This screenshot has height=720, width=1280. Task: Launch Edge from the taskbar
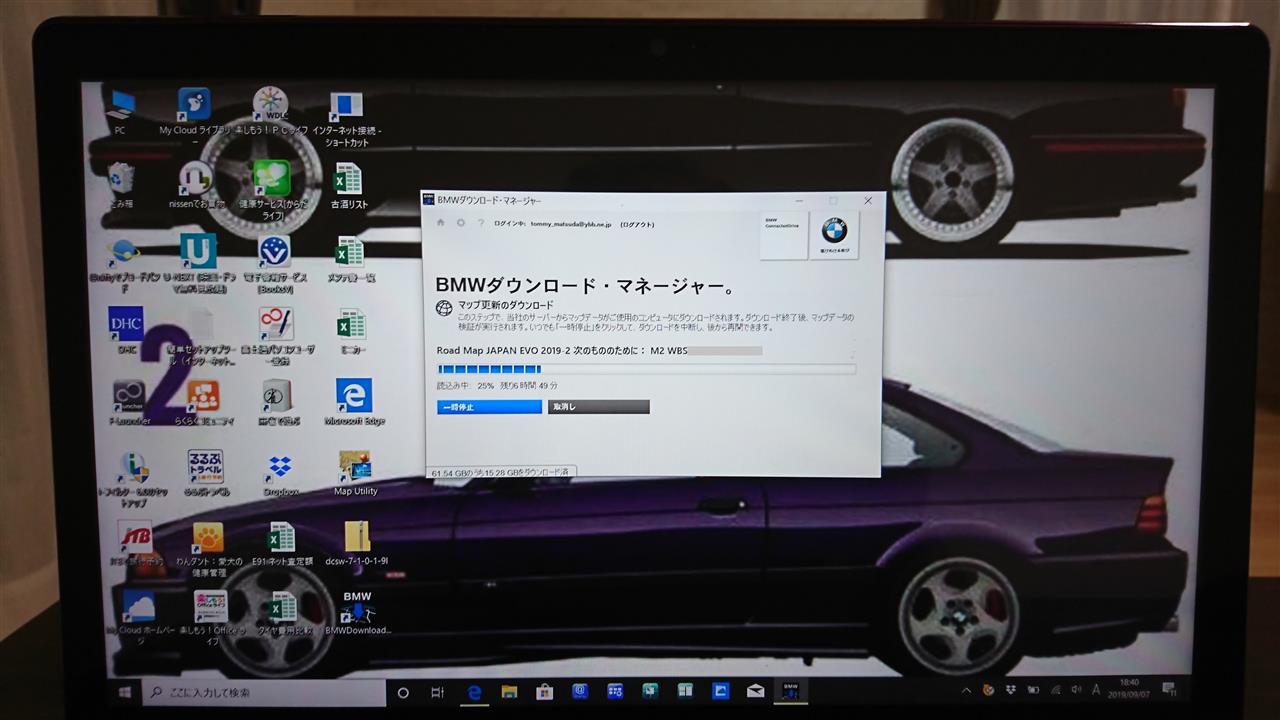click(475, 691)
